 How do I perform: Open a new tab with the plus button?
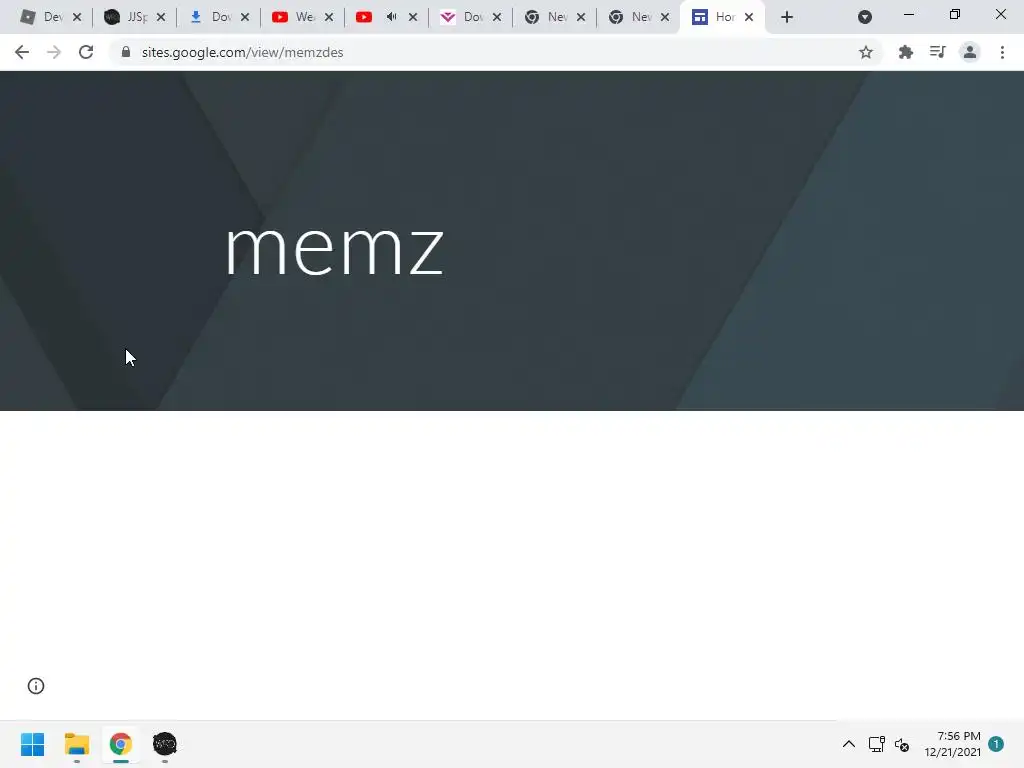pyautogui.click(x=787, y=18)
